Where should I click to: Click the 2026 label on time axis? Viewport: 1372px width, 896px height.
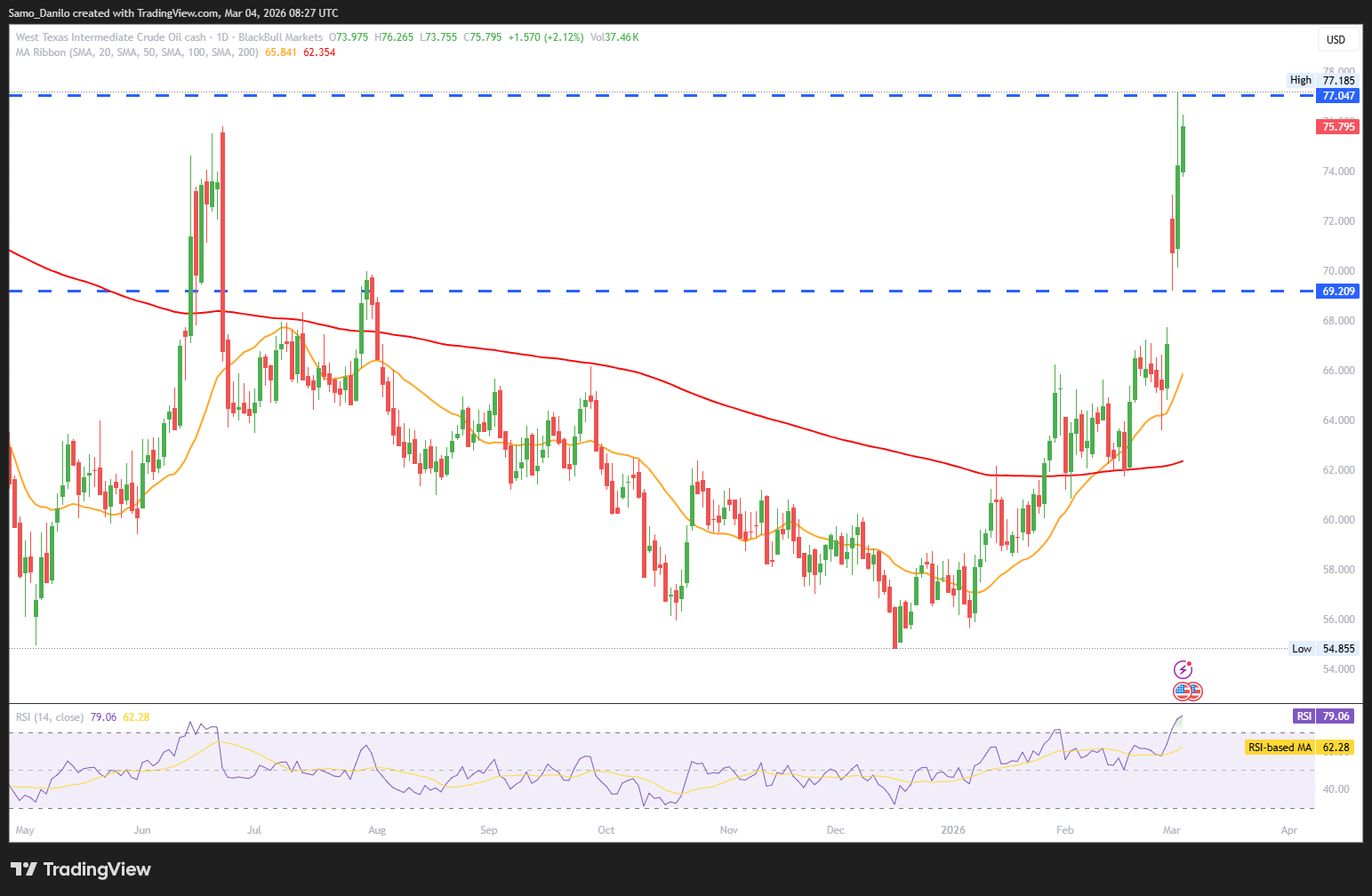(952, 830)
